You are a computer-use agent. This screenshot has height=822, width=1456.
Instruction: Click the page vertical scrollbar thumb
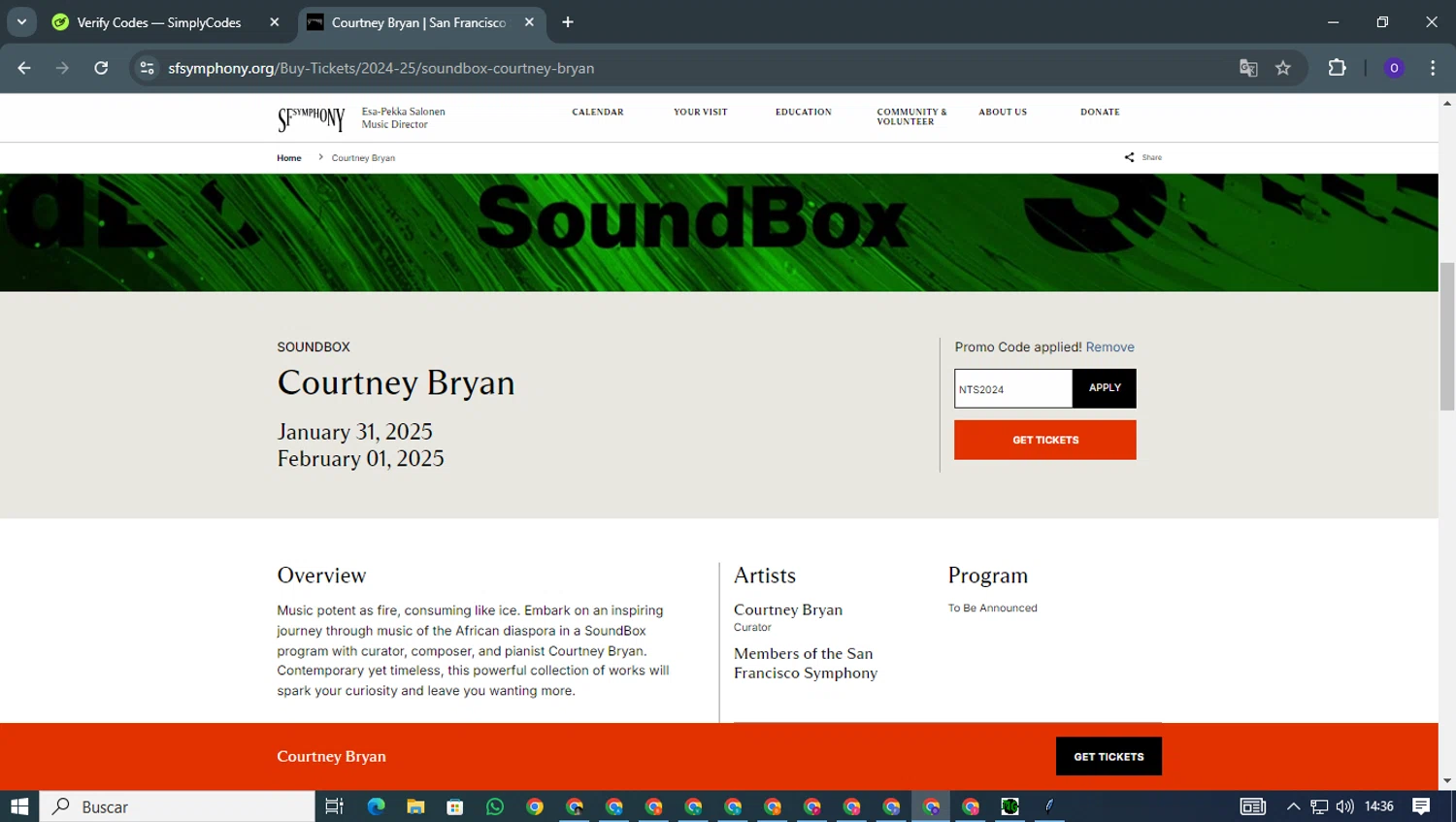pos(1447,336)
